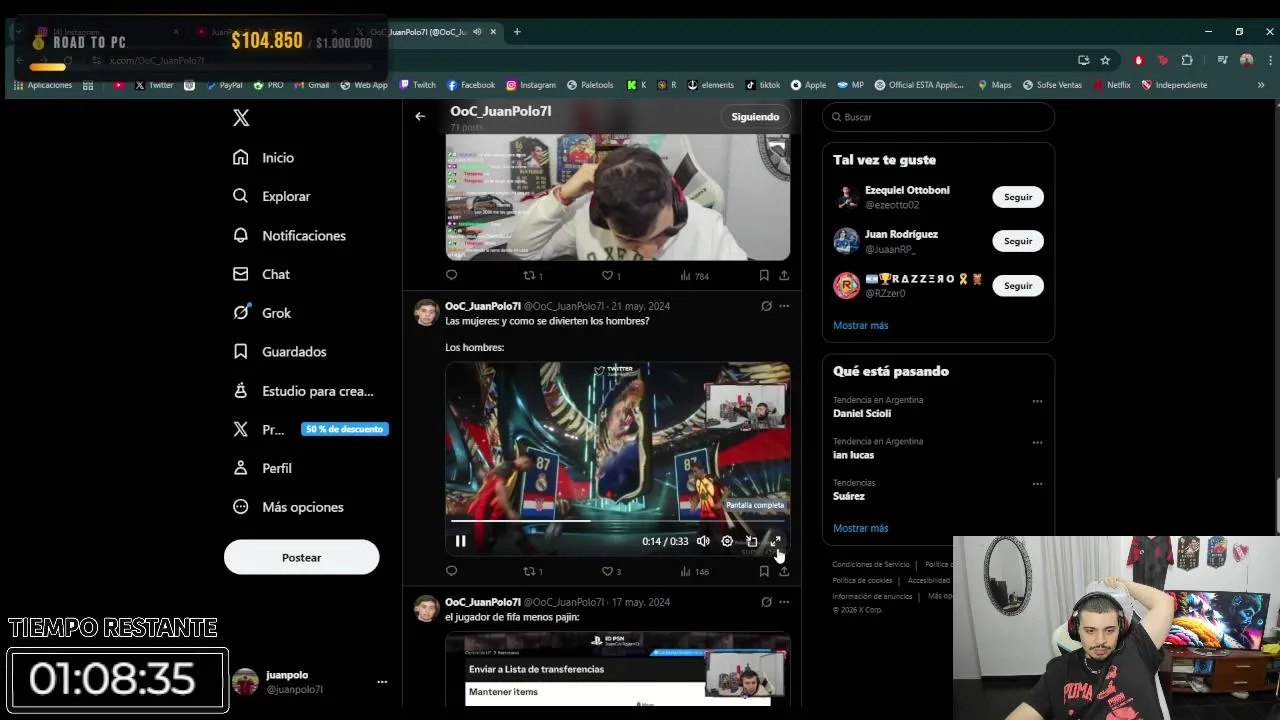This screenshot has width=1280, height=720.
Task: Enter fullscreen with Pantalla completa icon
Action: [775, 541]
